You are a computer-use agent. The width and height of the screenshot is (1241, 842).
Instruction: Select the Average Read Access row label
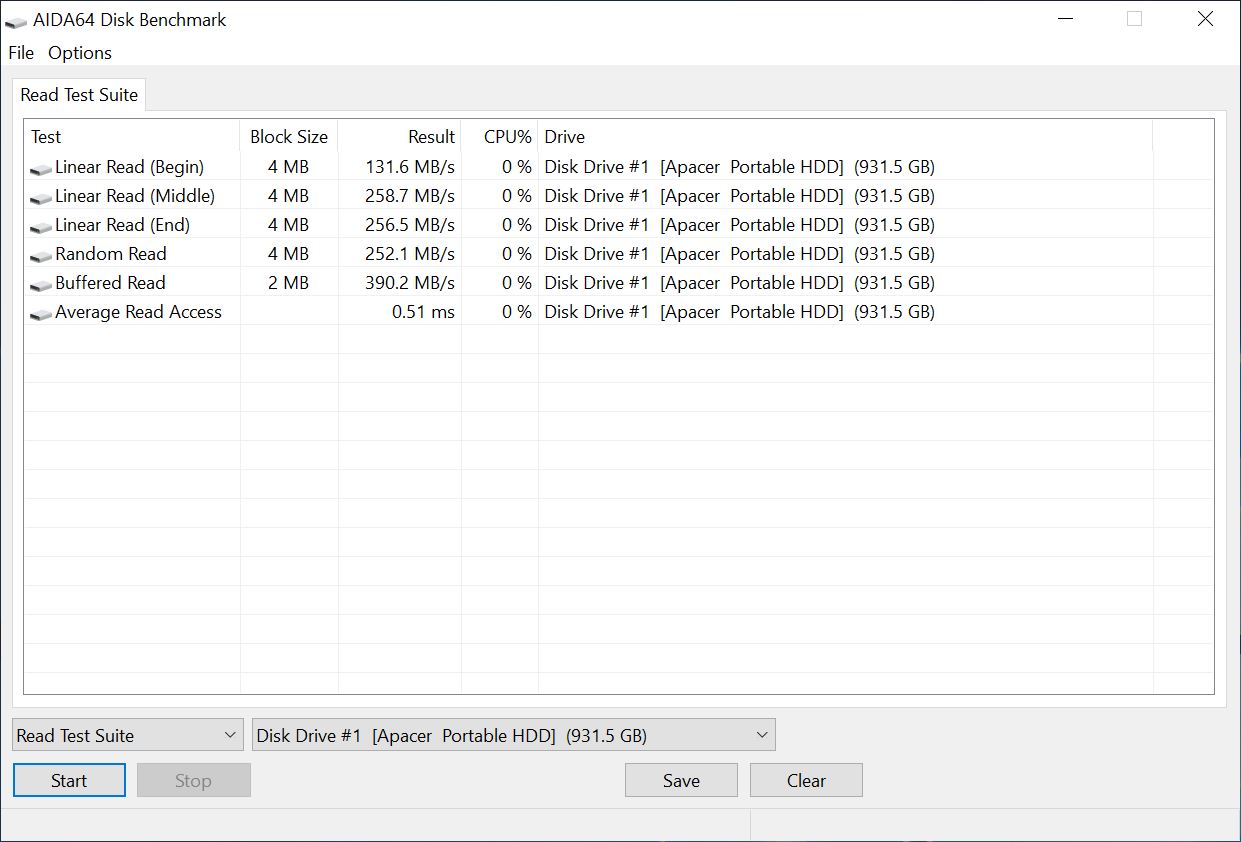138,312
